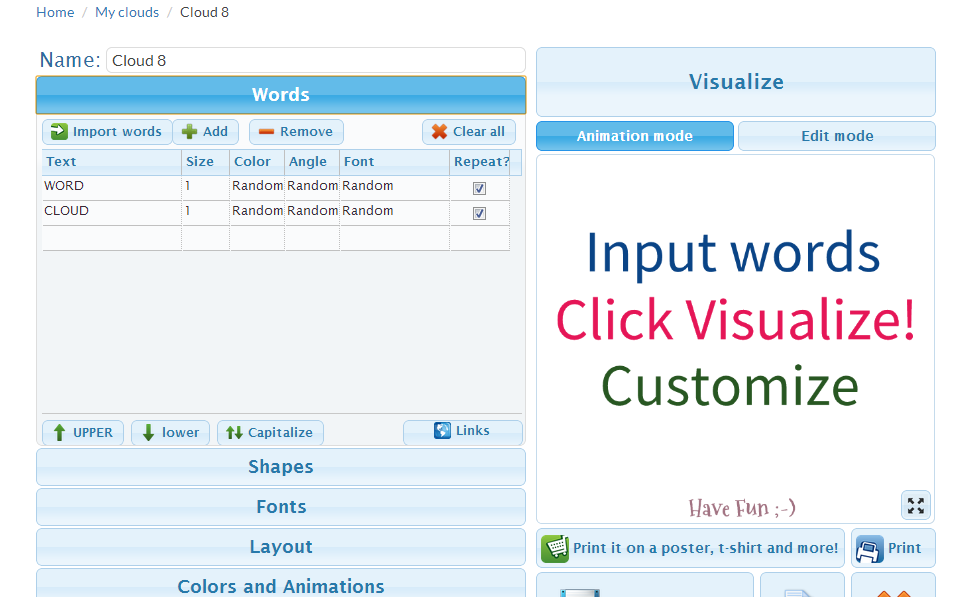Click the blue printer icon

(x=869, y=549)
